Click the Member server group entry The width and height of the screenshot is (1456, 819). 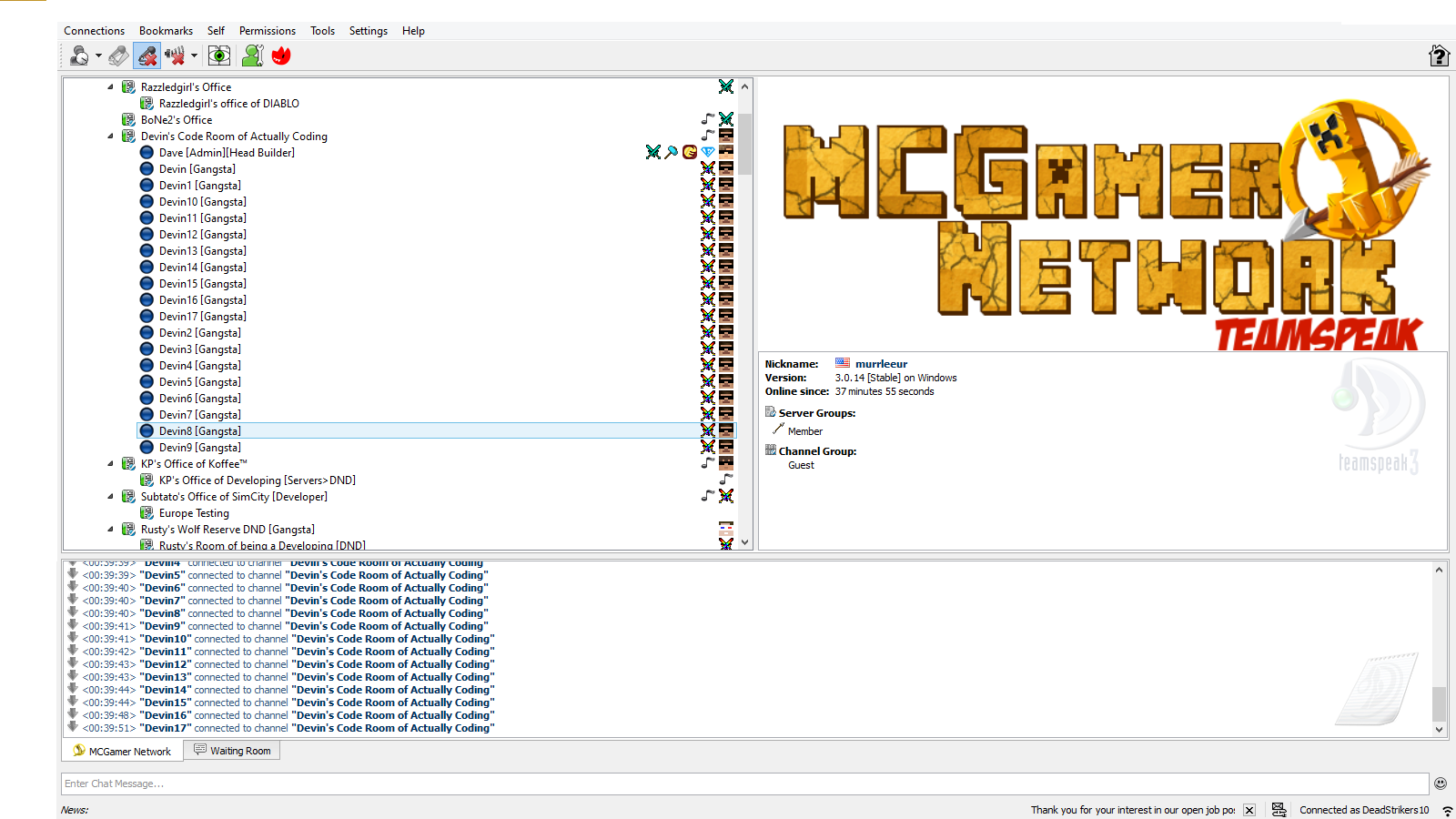pos(804,431)
